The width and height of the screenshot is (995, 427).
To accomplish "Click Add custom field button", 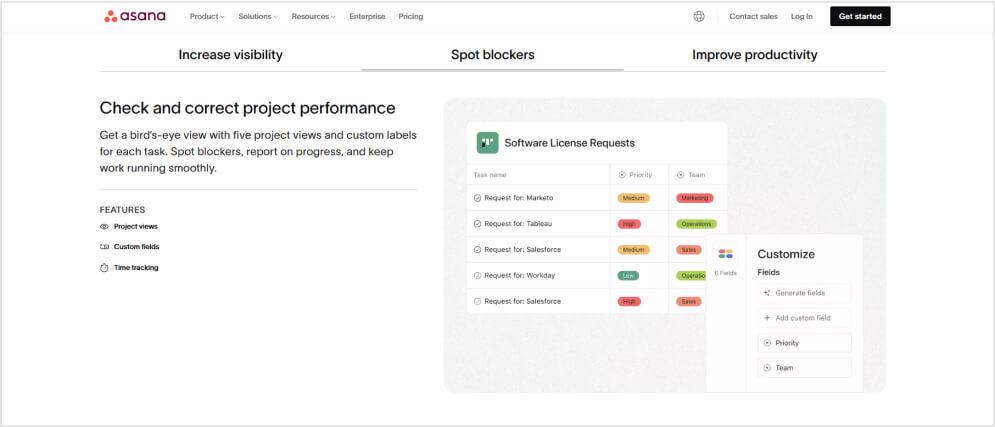I will pos(805,318).
